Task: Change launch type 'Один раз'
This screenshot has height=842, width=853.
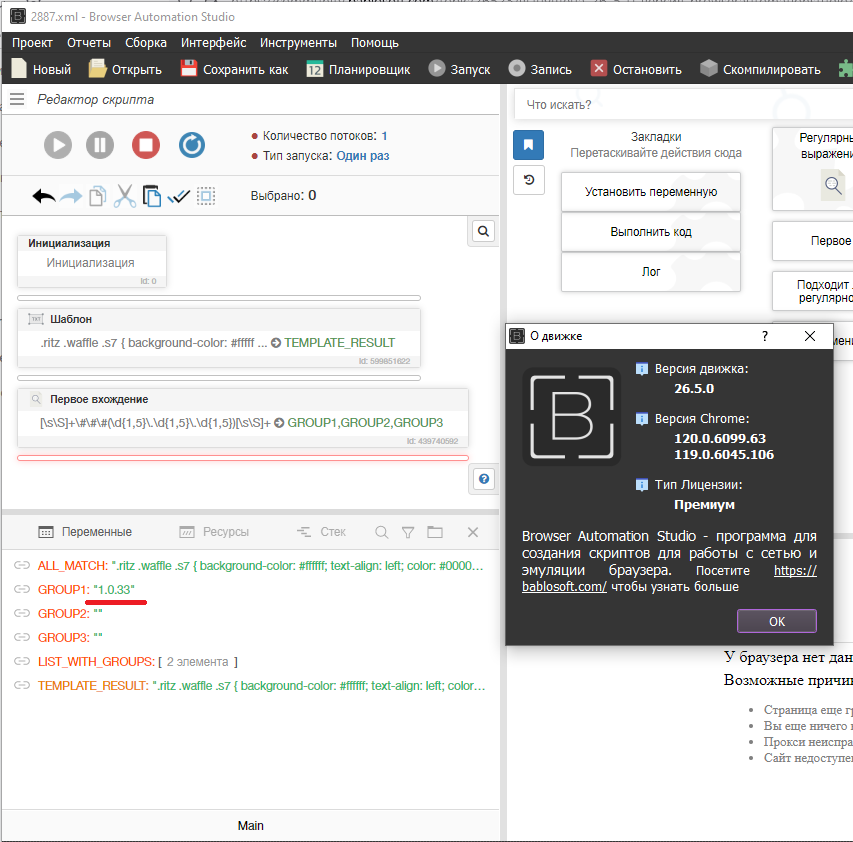Action: pyautogui.click(x=362, y=156)
